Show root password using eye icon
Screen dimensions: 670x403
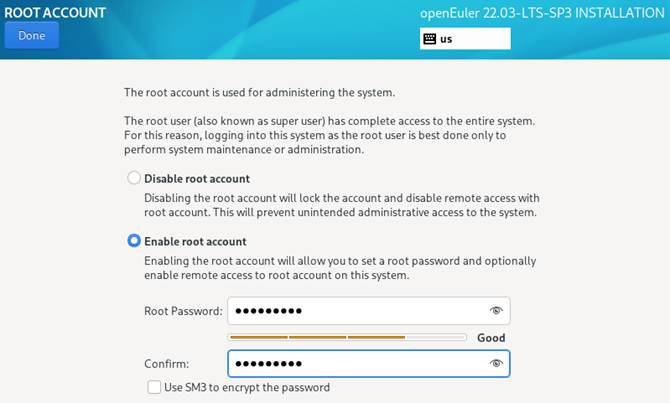click(x=495, y=311)
